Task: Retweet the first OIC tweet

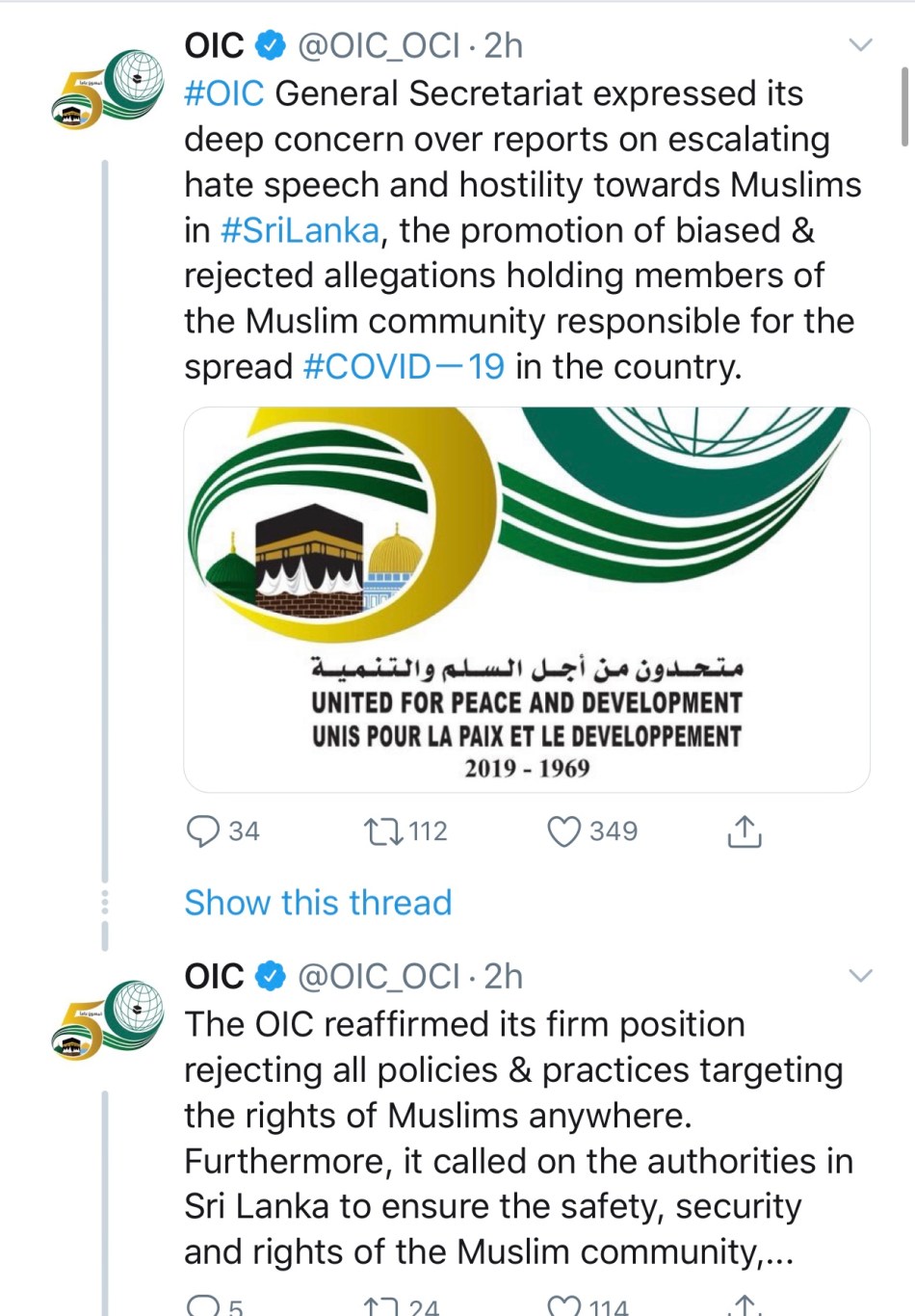Action: 382,830
